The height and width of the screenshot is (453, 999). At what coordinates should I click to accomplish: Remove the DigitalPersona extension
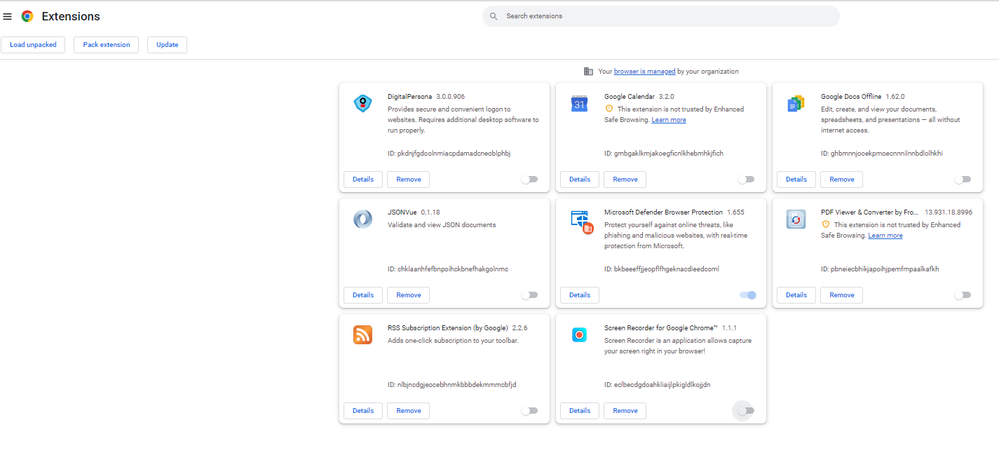coord(408,180)
